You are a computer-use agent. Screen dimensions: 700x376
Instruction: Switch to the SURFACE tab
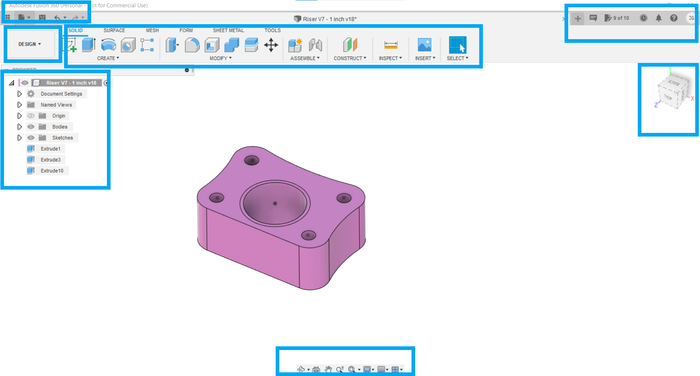tap(114, 30)
